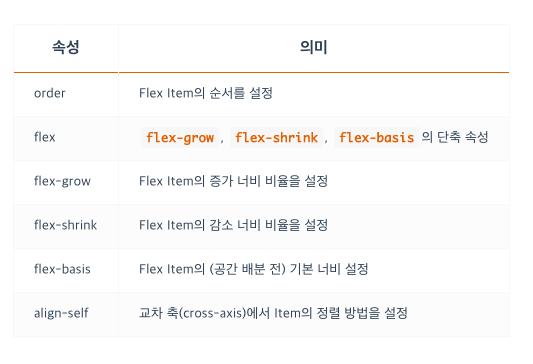Click the 속성 column header
Image resolution: width=533 pixels, height=364 pixels.
tap(66, 47)
